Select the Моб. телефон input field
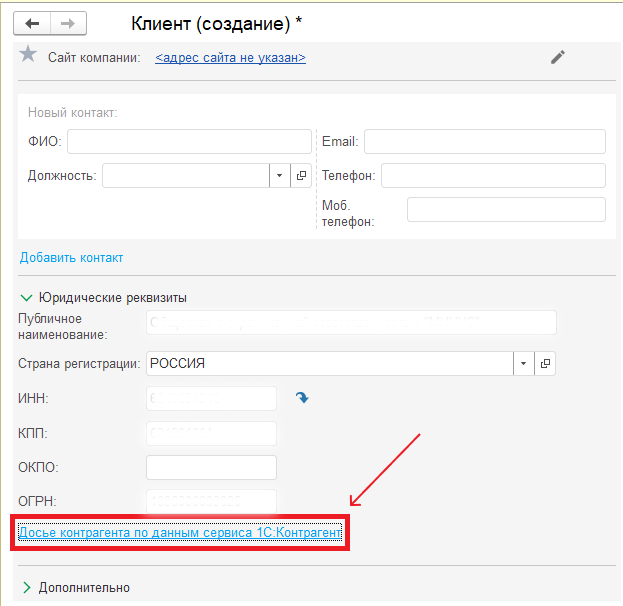 506,209
